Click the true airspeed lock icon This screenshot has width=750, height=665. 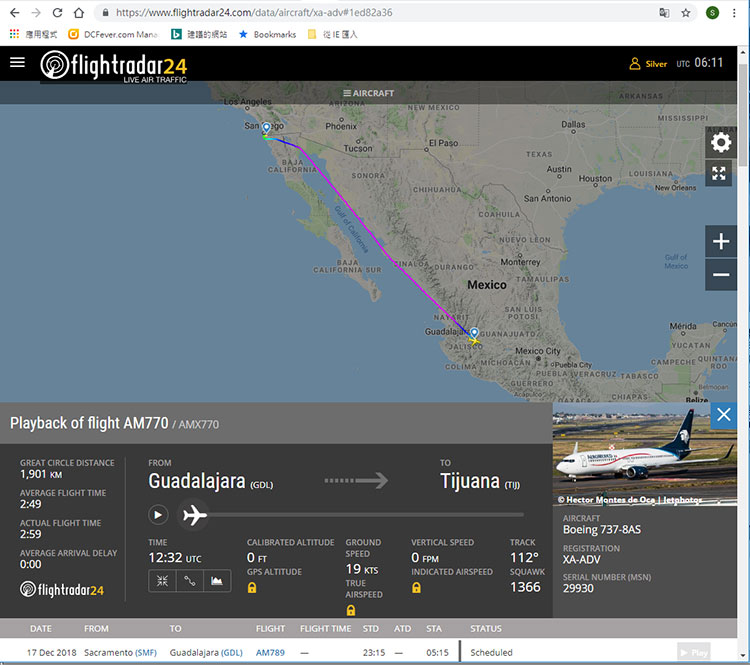click(351, 610)
